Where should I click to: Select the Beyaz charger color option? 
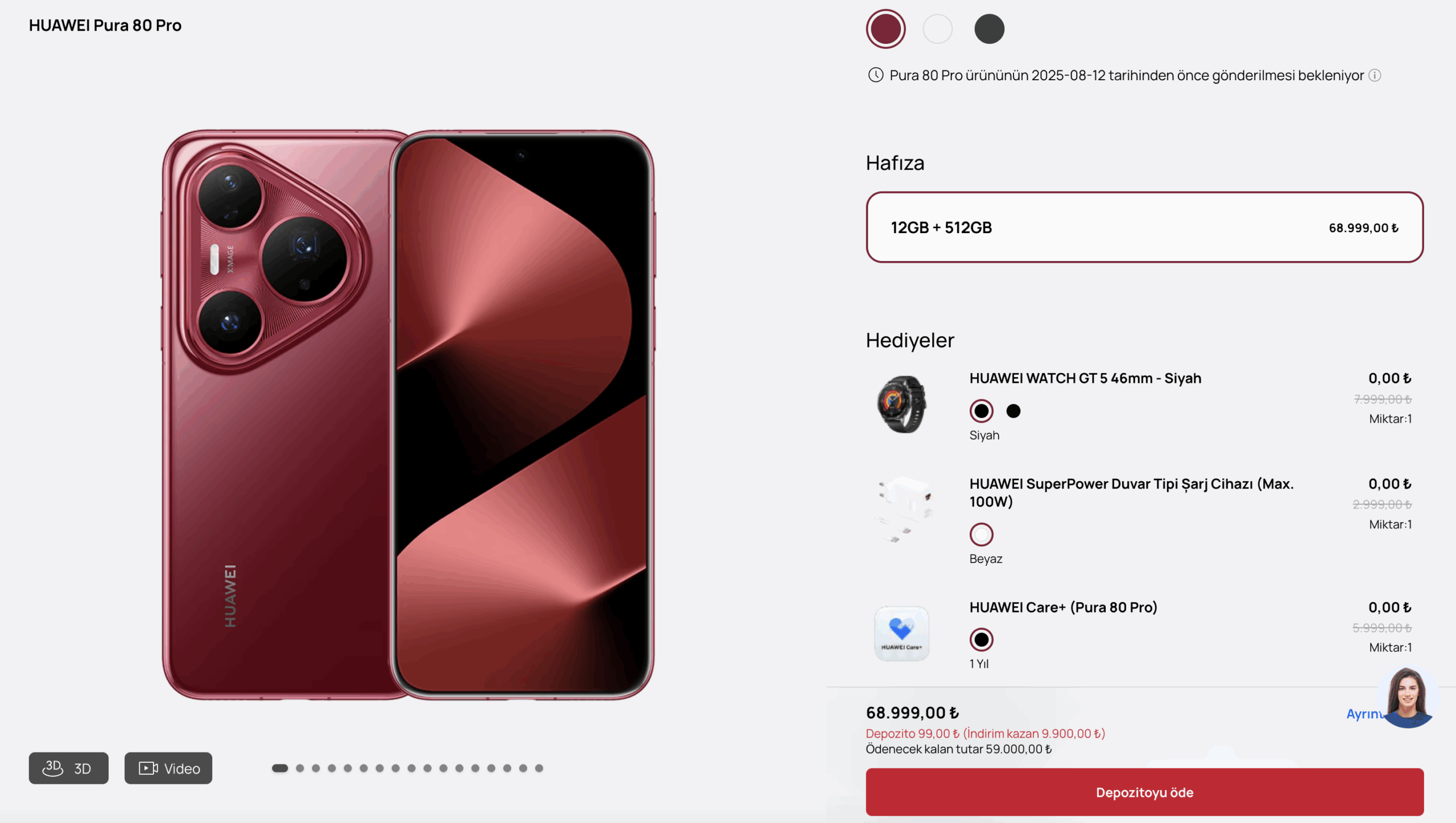coord(981,535)
